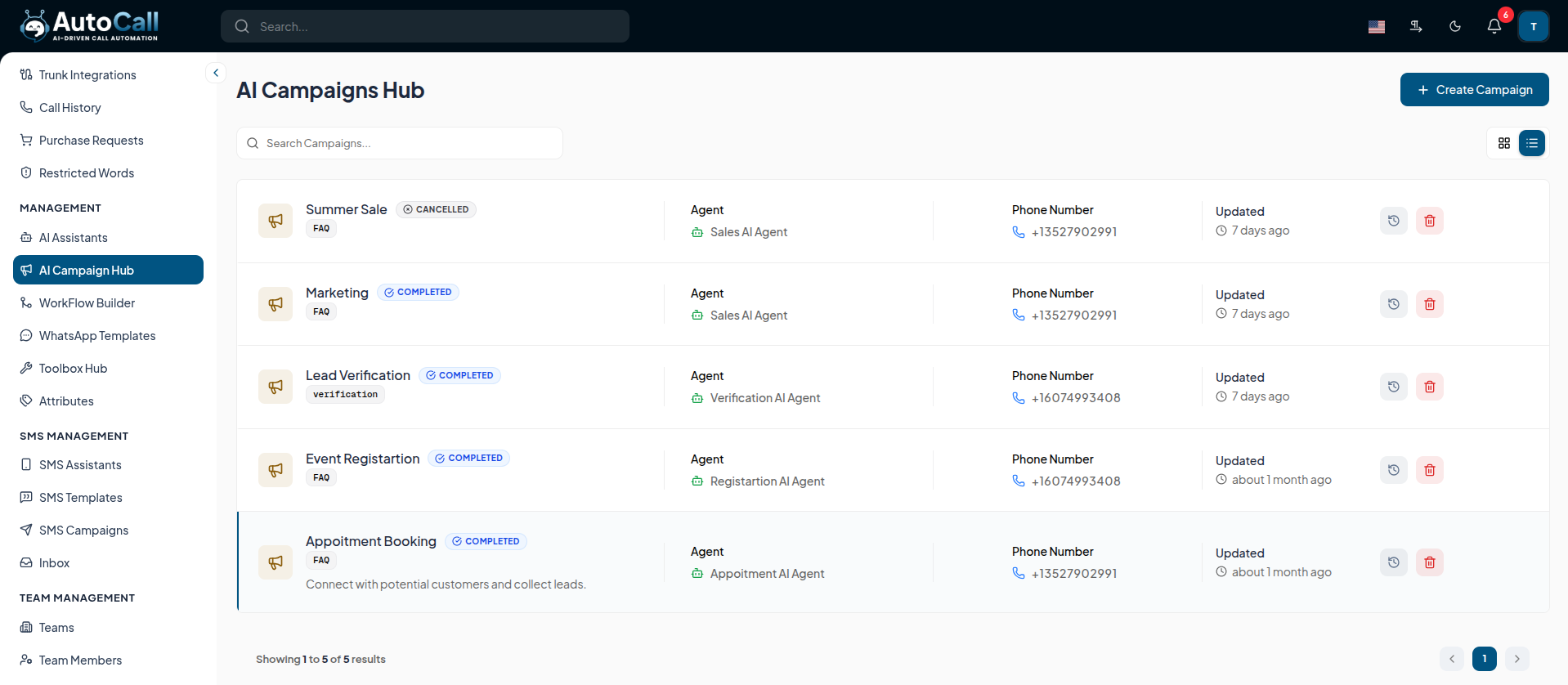Image resolution: width=1568 pixels, height=685 pixels.
Task: Collapse the sidebar with chevron
Action: point(216,73)
